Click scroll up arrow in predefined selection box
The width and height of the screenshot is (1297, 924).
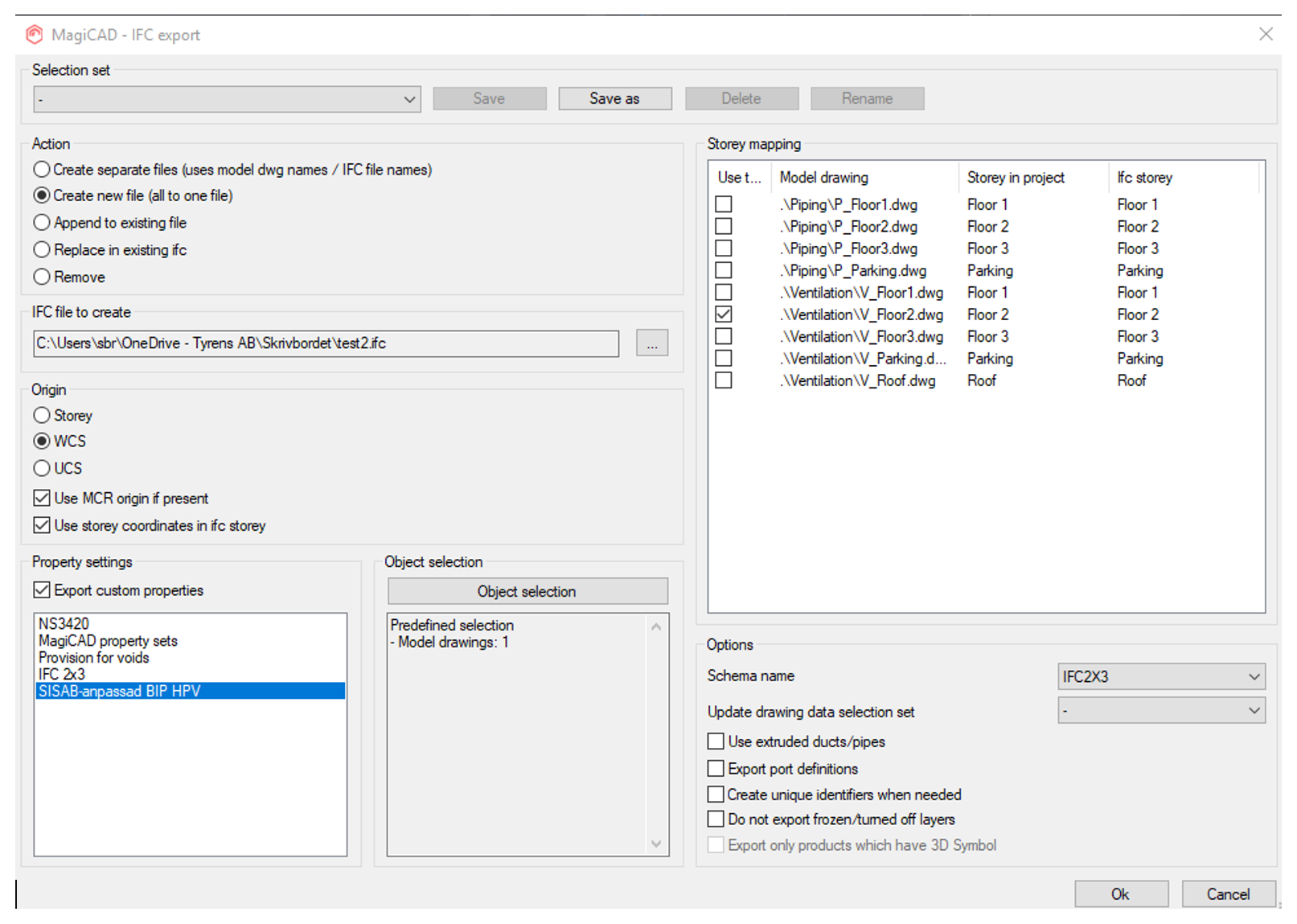[x=656, y=627]
